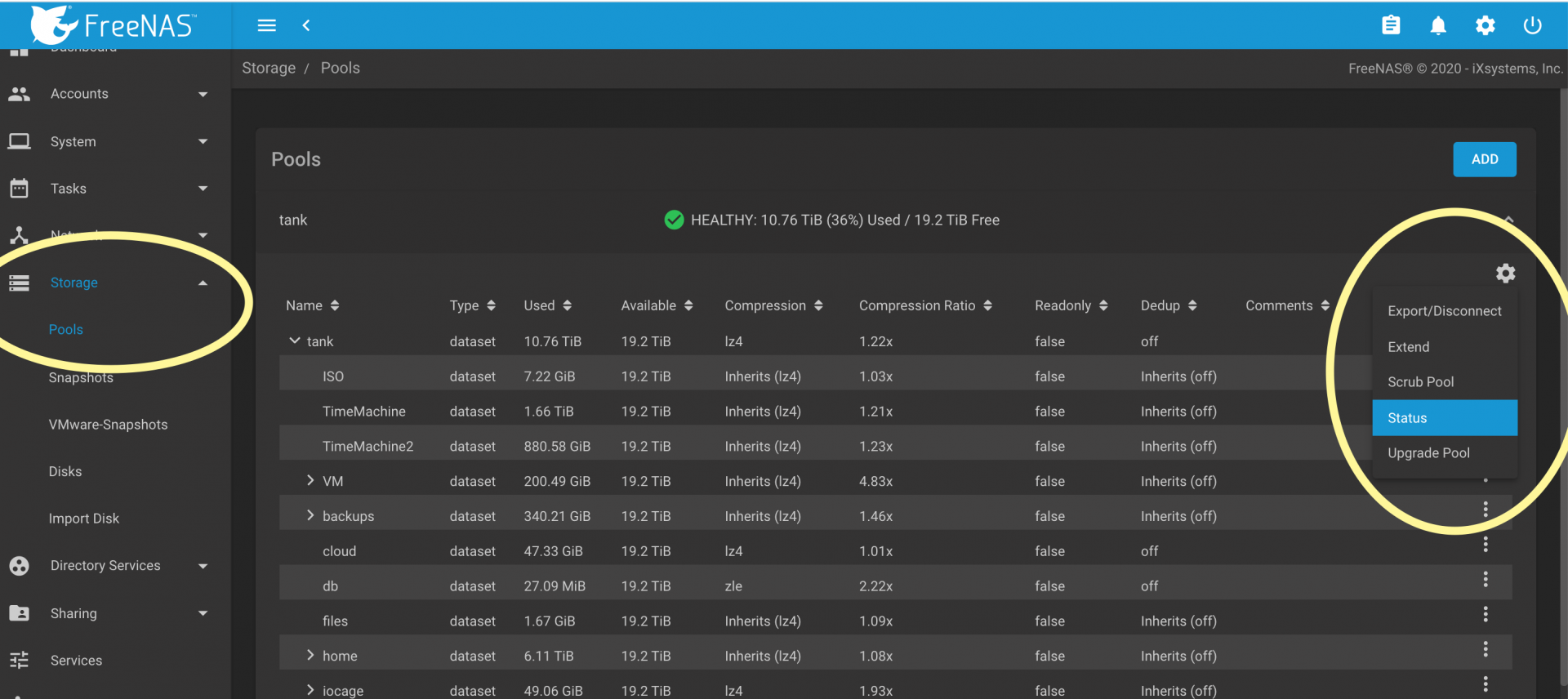The image size is (1568, 699).
Task: Click the TimeMachine2 dataset name
Action: click(x=367, y=447)
